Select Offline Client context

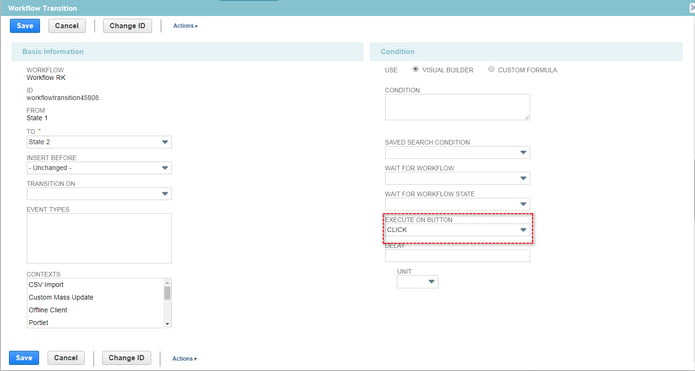[48, 310]
